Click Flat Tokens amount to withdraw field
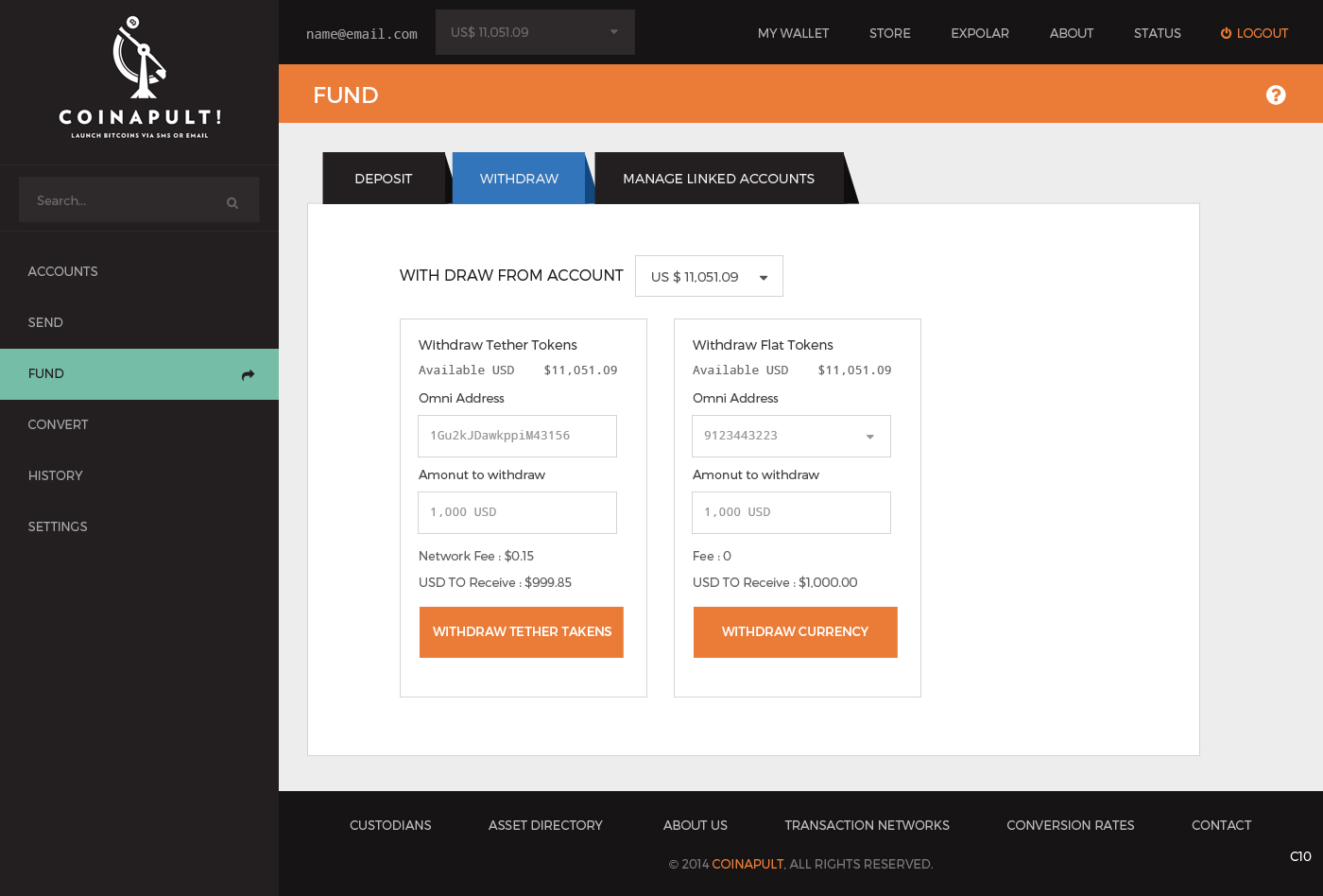 pos(791,512)
